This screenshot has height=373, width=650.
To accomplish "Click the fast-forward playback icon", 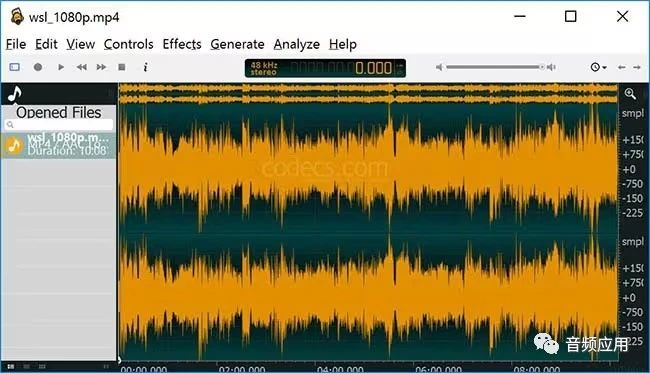I will tap(101, 67).
